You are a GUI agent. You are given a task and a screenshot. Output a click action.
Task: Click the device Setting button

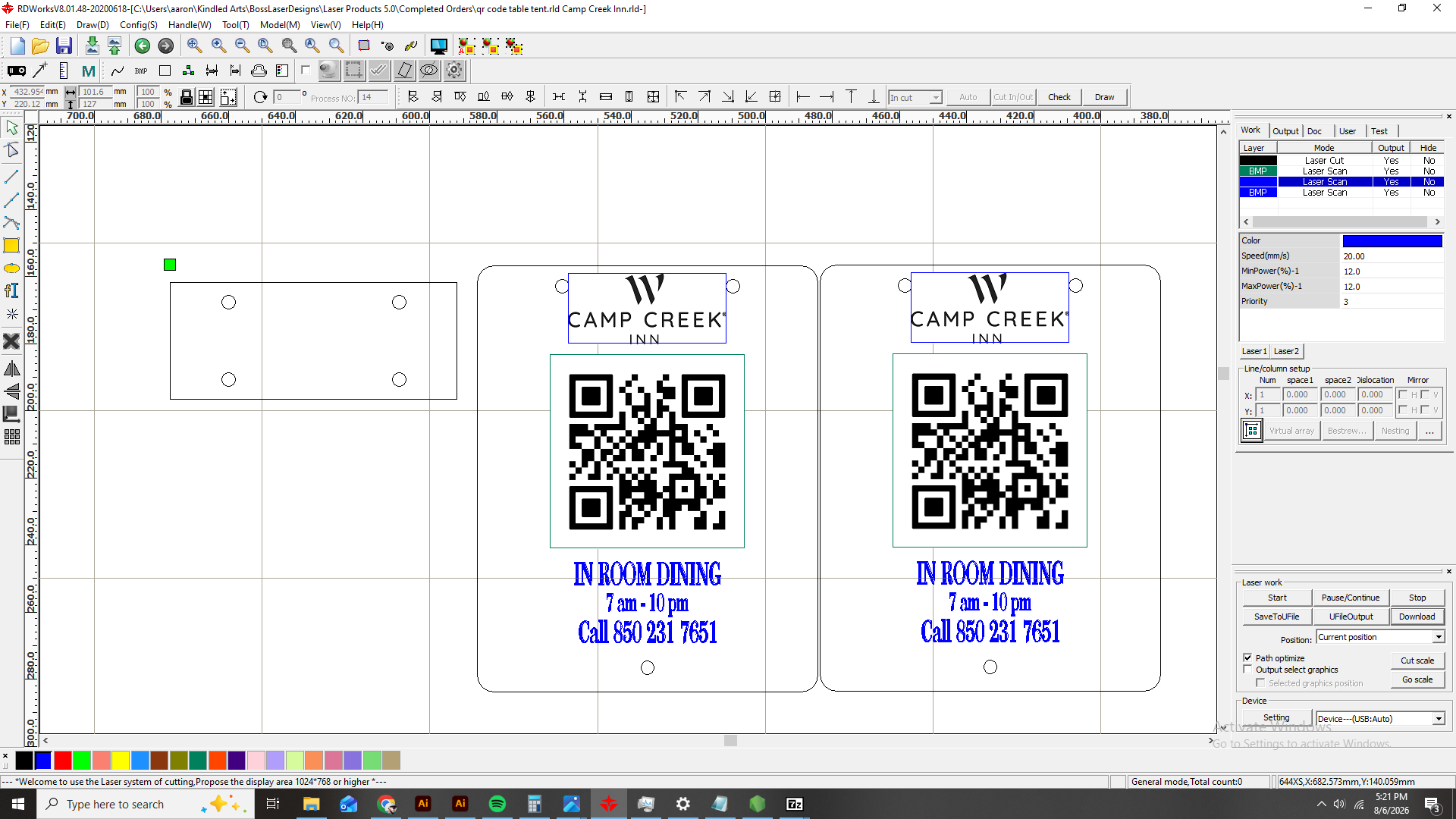1276,718
